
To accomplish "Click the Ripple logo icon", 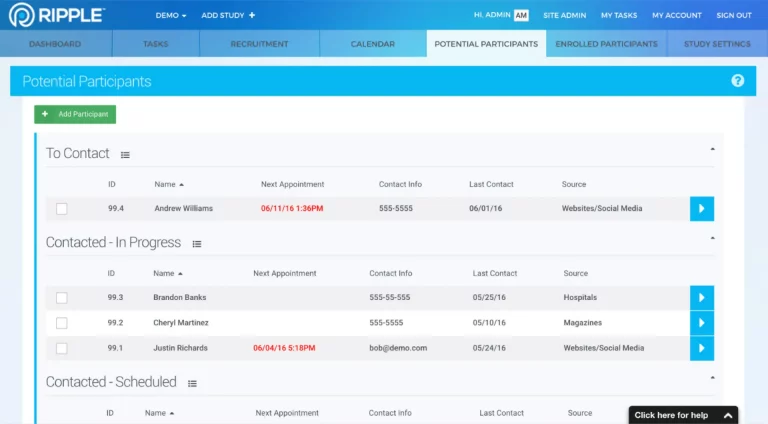I will 19,15.
